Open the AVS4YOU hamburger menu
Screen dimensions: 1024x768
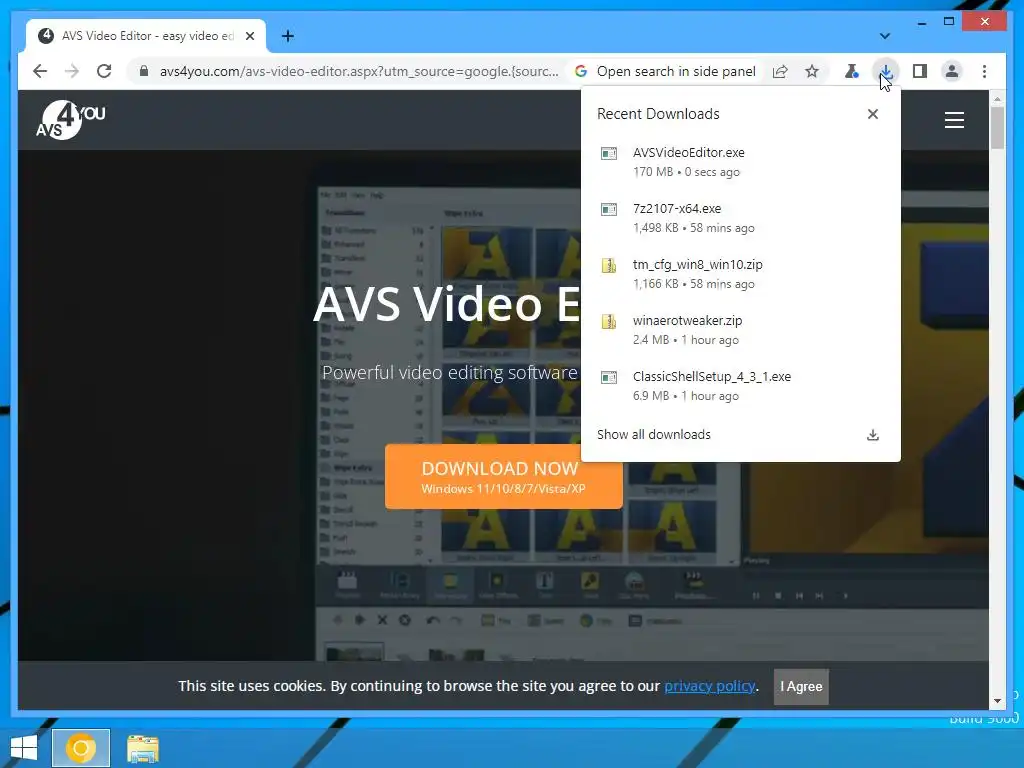tap(954, 120)
